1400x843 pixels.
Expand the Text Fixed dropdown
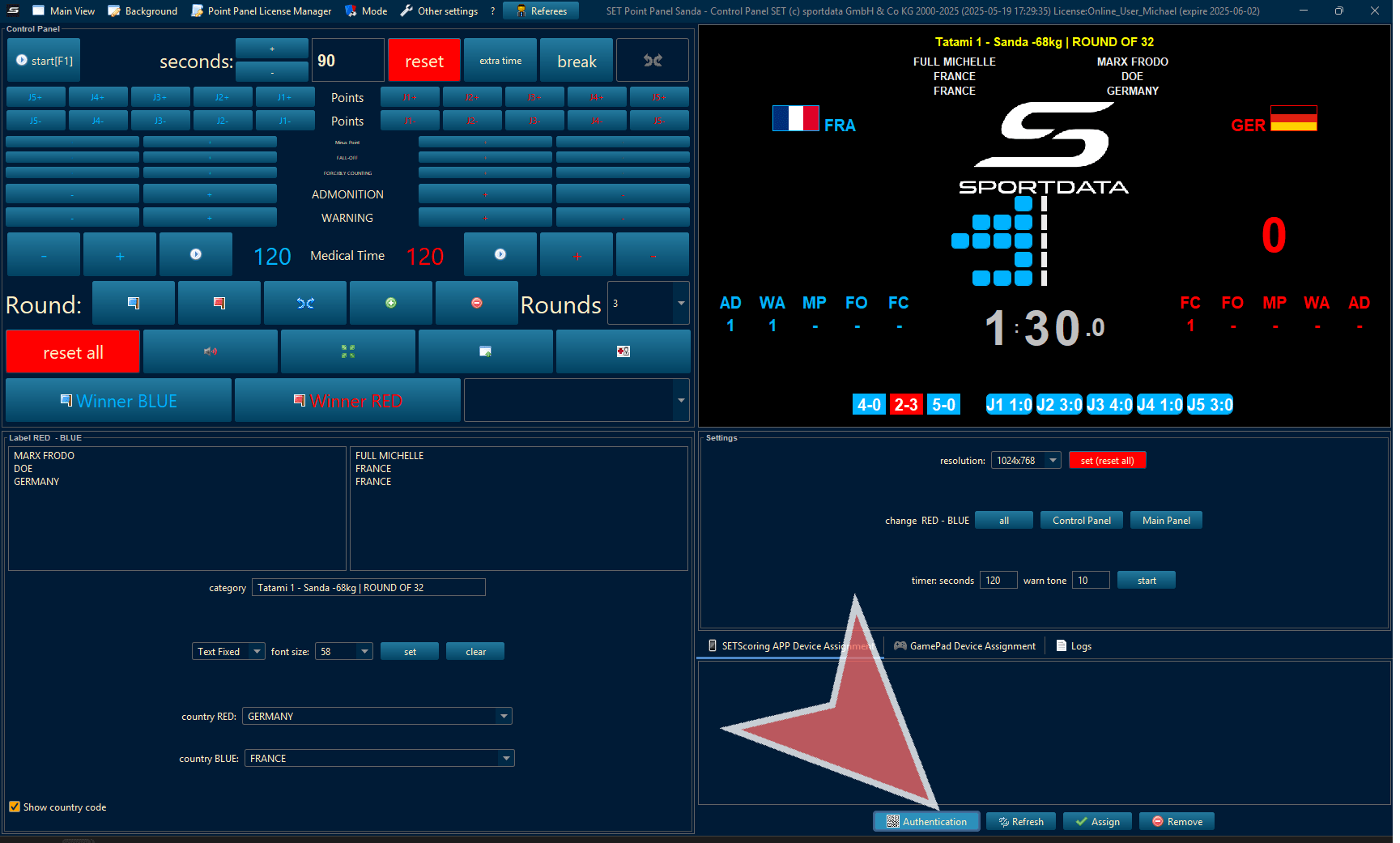[257, 651]
